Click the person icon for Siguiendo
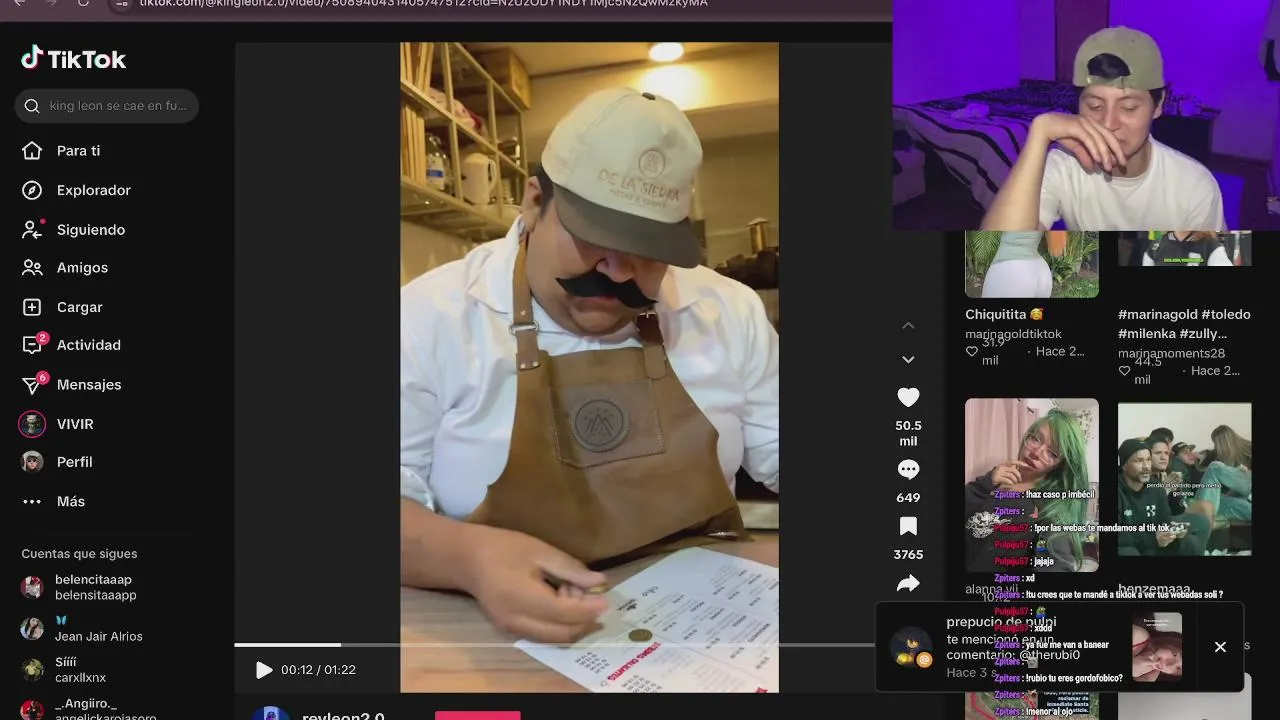Viewport: 1280px width, 720px height. pos(32,229)
